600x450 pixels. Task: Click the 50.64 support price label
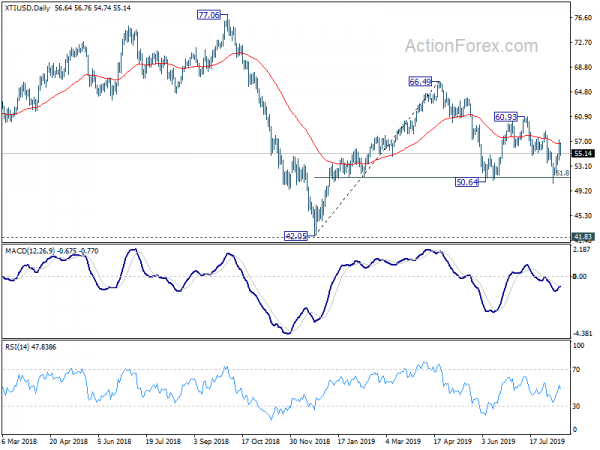click(467, 182)
